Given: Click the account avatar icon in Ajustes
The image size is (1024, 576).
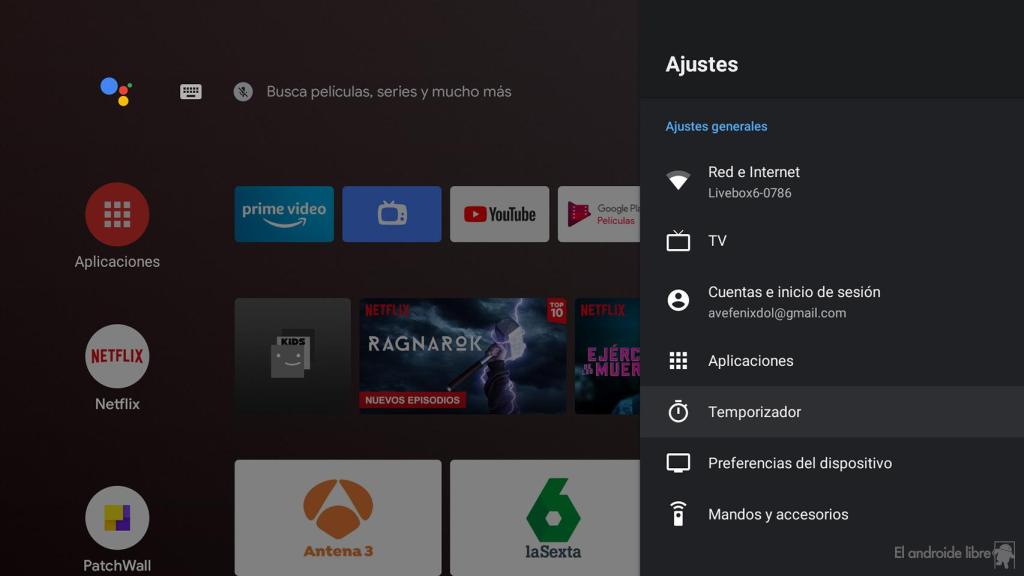Looking at the screenshot, I should (x=678, y=300).
